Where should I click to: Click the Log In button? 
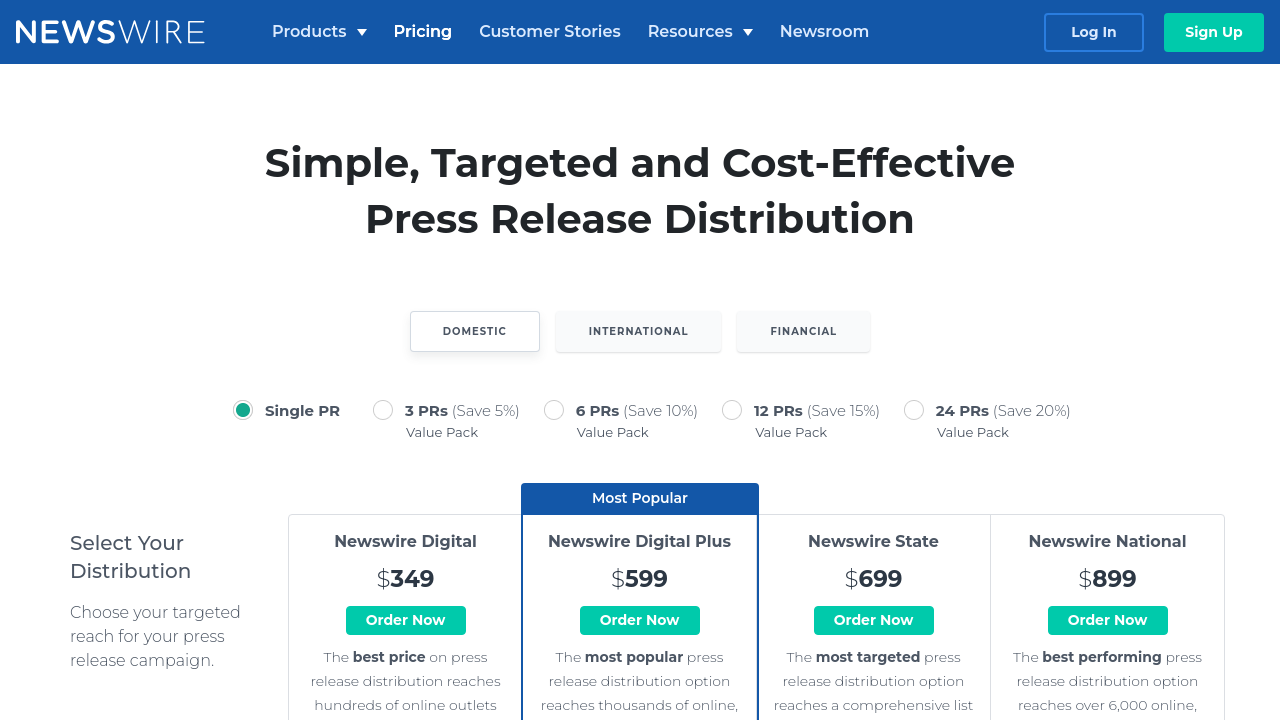tap(1094, 32)
